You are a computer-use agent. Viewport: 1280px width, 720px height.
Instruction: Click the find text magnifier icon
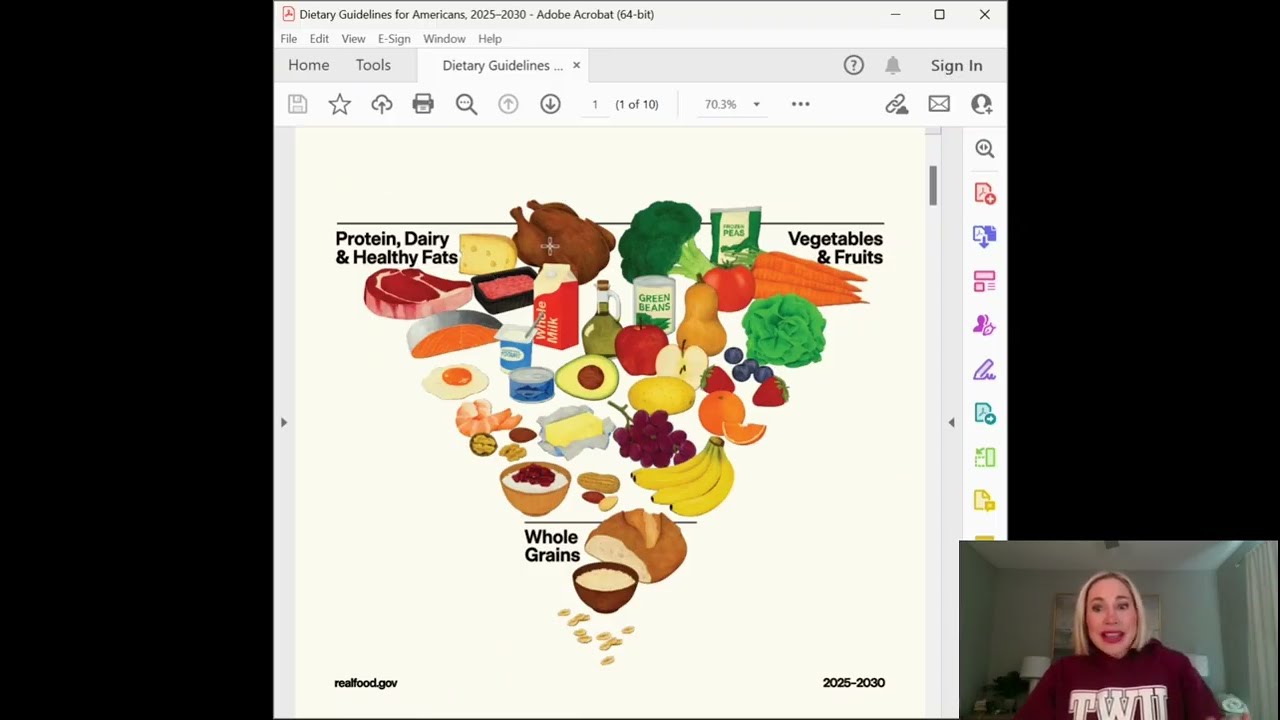click(x=466, y=104)
